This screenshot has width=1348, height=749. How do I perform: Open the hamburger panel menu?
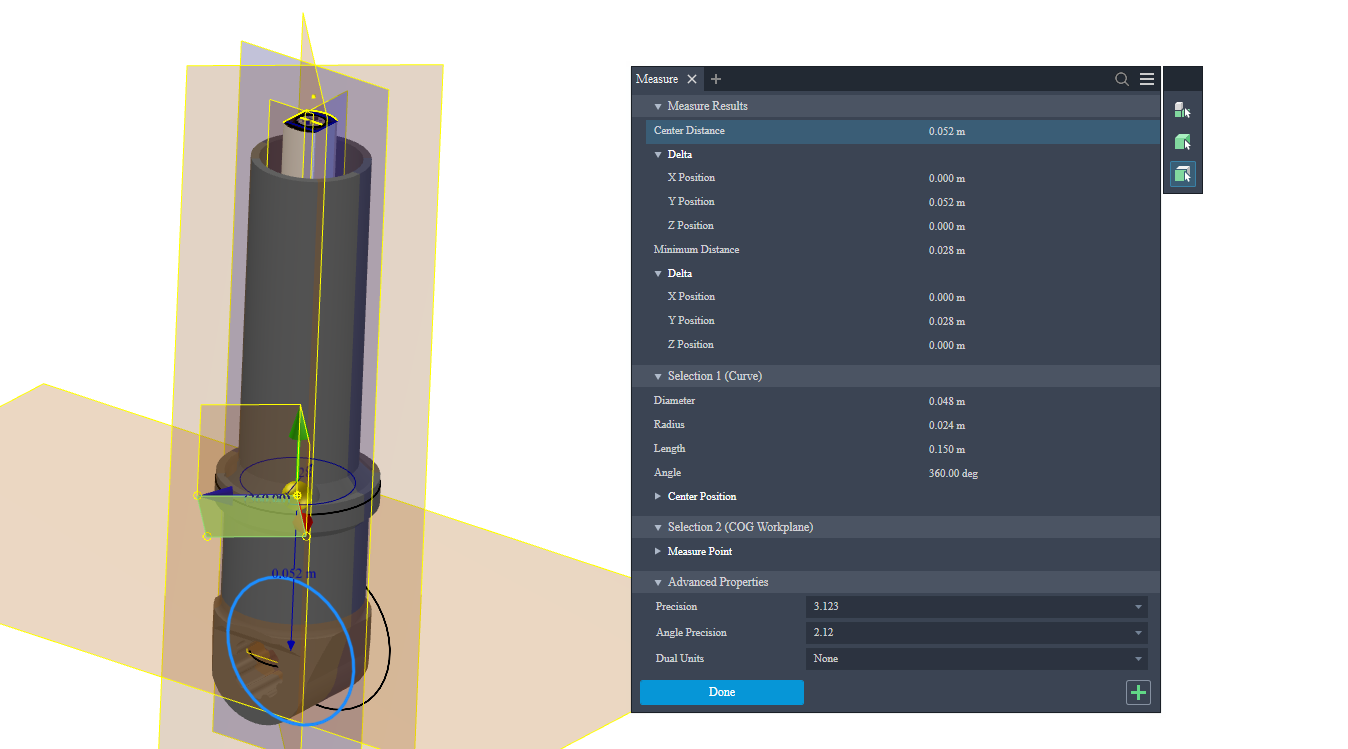pos(1147,79)
